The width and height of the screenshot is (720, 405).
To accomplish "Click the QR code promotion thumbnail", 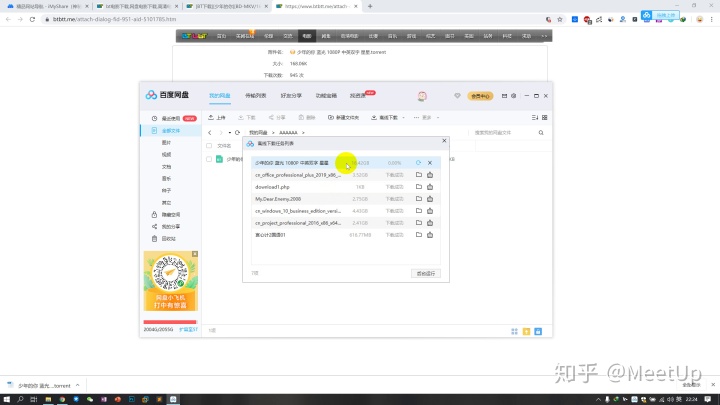I will click(x=171, y=281).
